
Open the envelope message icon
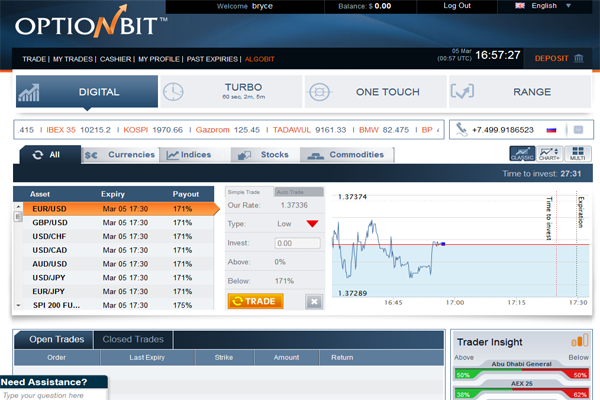point(578,130)
